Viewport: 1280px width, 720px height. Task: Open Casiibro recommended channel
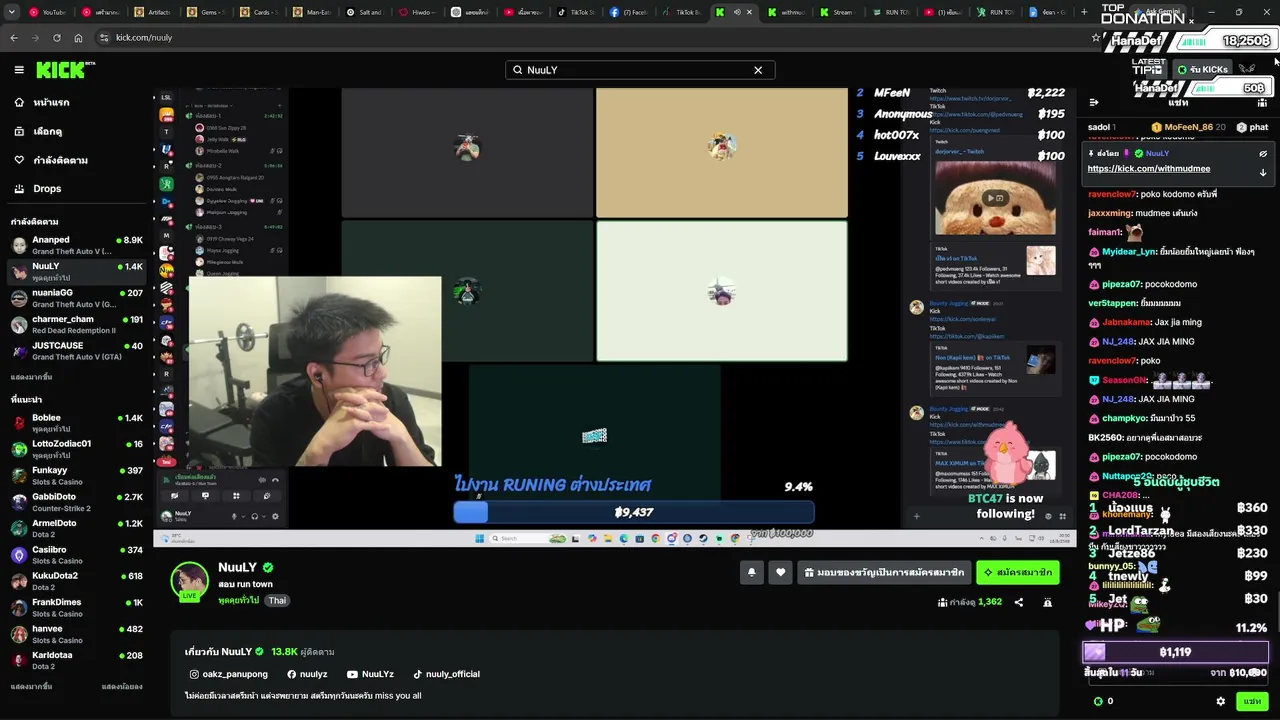point(77,555)
